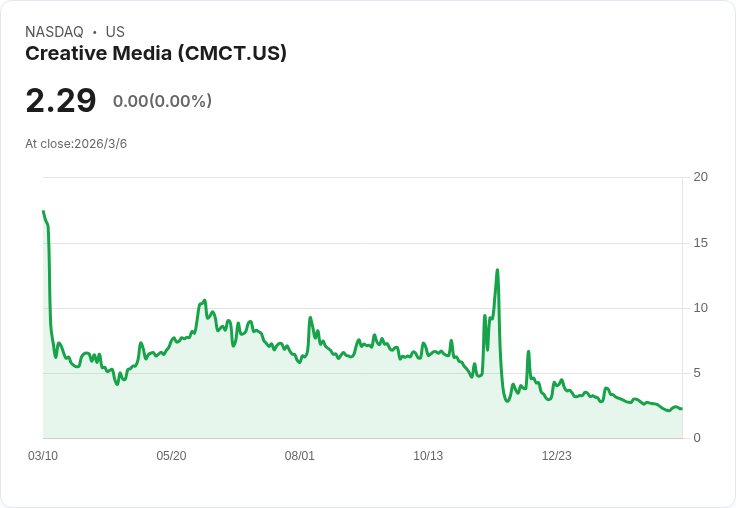Click the chart line's starting point near 17
The image size is (736, 508).
coord(44,212)
